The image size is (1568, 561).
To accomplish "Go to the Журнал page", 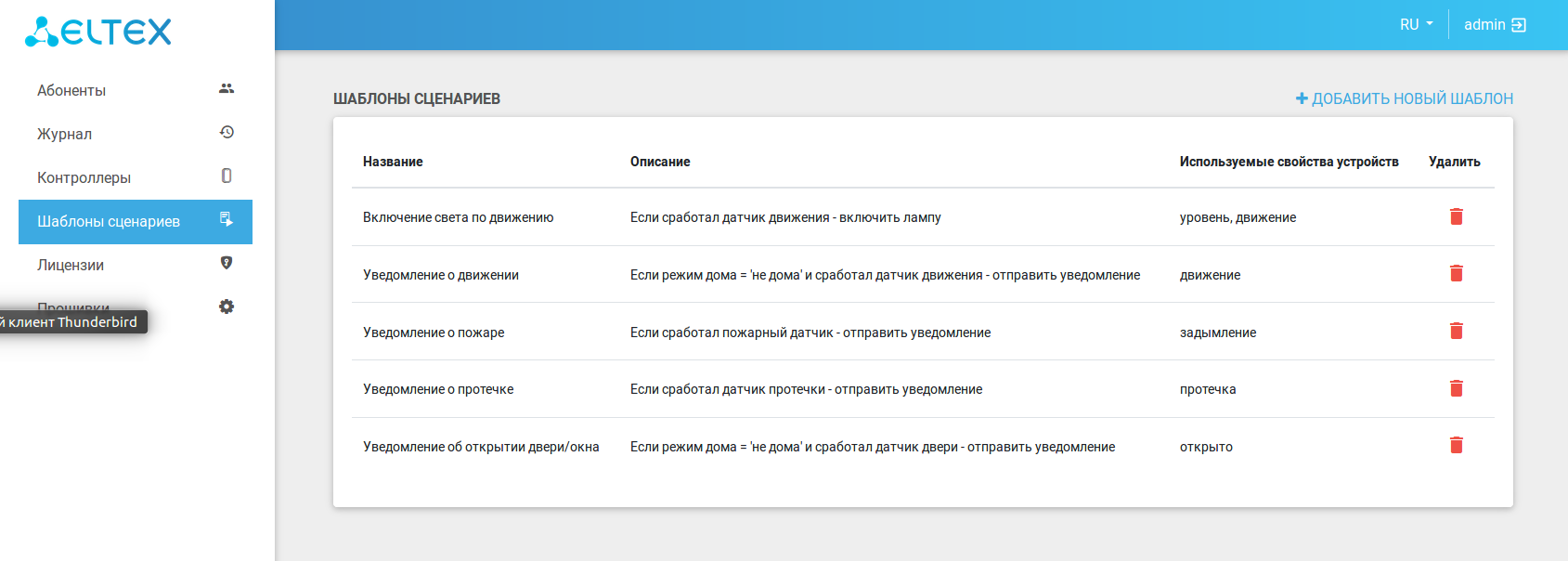I will [x=64, y=134].
